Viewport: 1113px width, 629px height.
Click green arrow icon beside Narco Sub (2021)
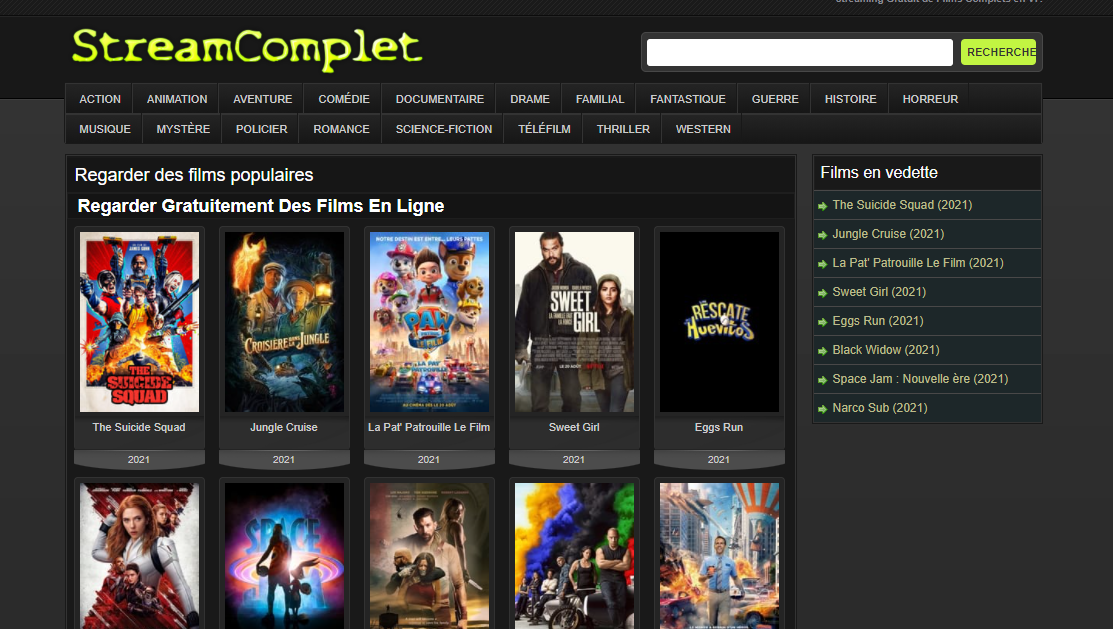823,410
